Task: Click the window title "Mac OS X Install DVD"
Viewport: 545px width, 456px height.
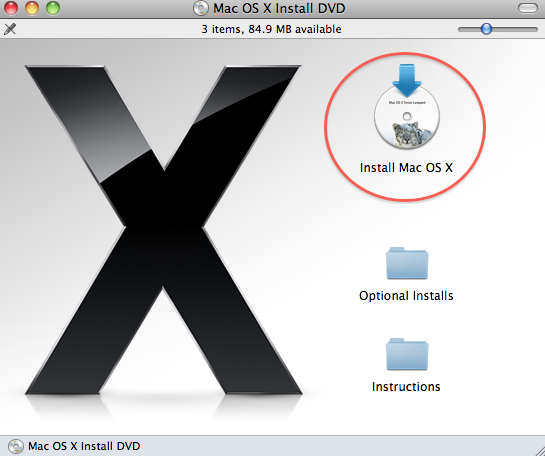Action: [279, 8]
